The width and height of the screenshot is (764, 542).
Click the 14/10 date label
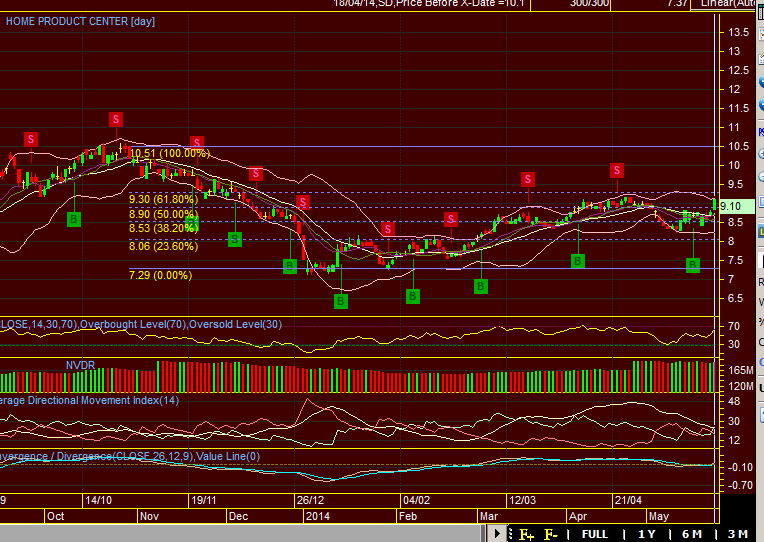(98, 501)
